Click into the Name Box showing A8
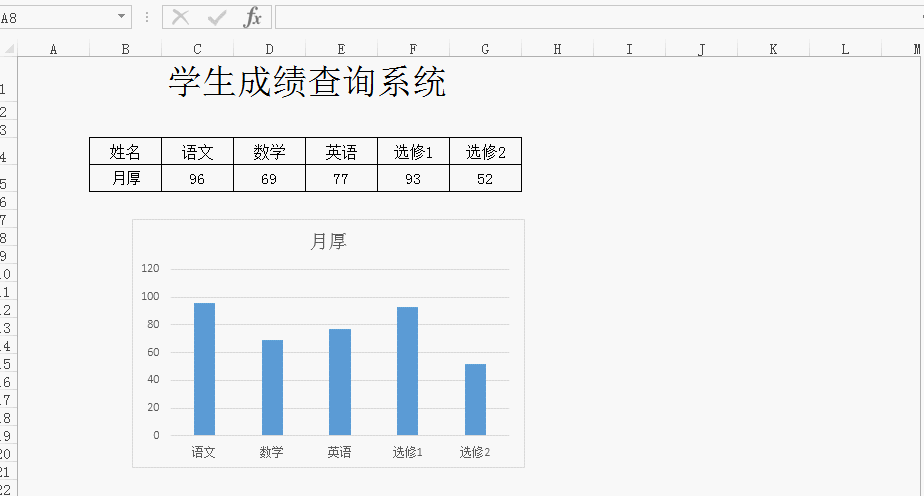The width and height of the screenshot is (924, 496). click(58, 18)
